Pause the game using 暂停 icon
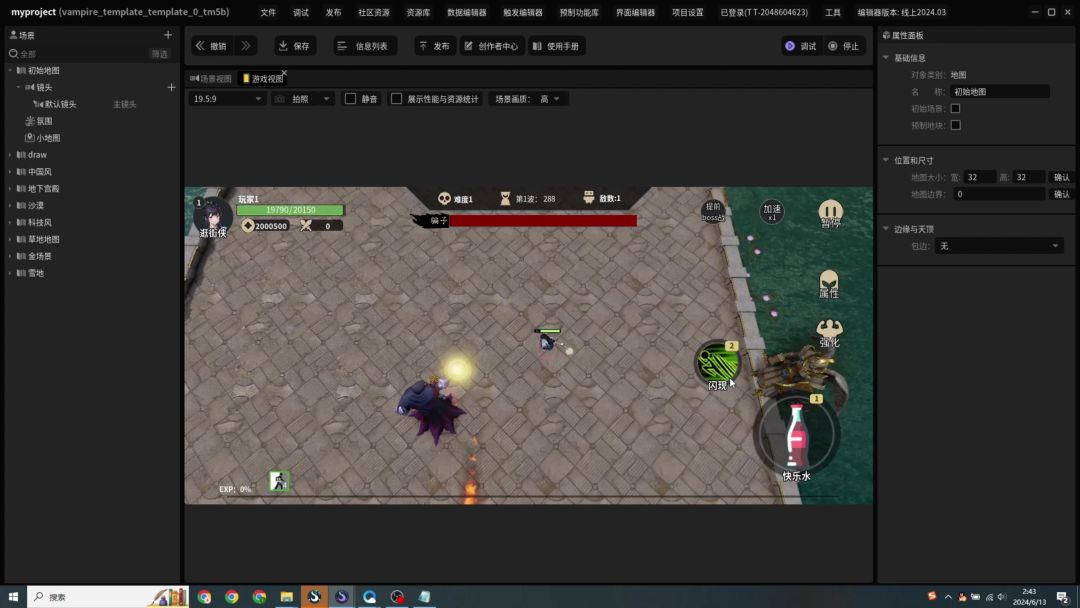 tap(831, 212)
